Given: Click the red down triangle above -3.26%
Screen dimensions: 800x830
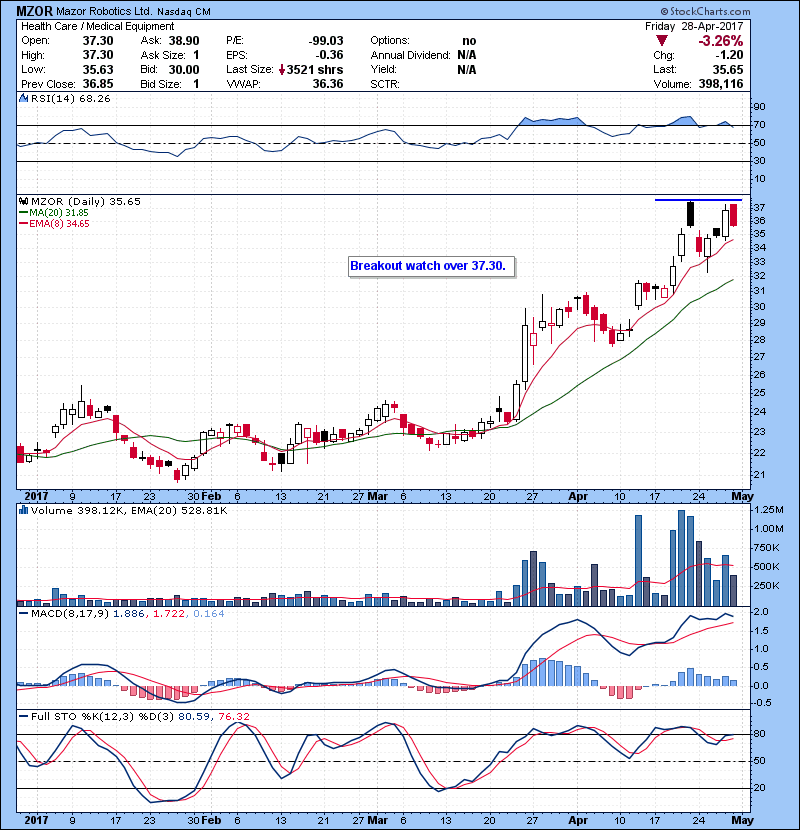Looking at the screenshot, I should click(661, 41).
